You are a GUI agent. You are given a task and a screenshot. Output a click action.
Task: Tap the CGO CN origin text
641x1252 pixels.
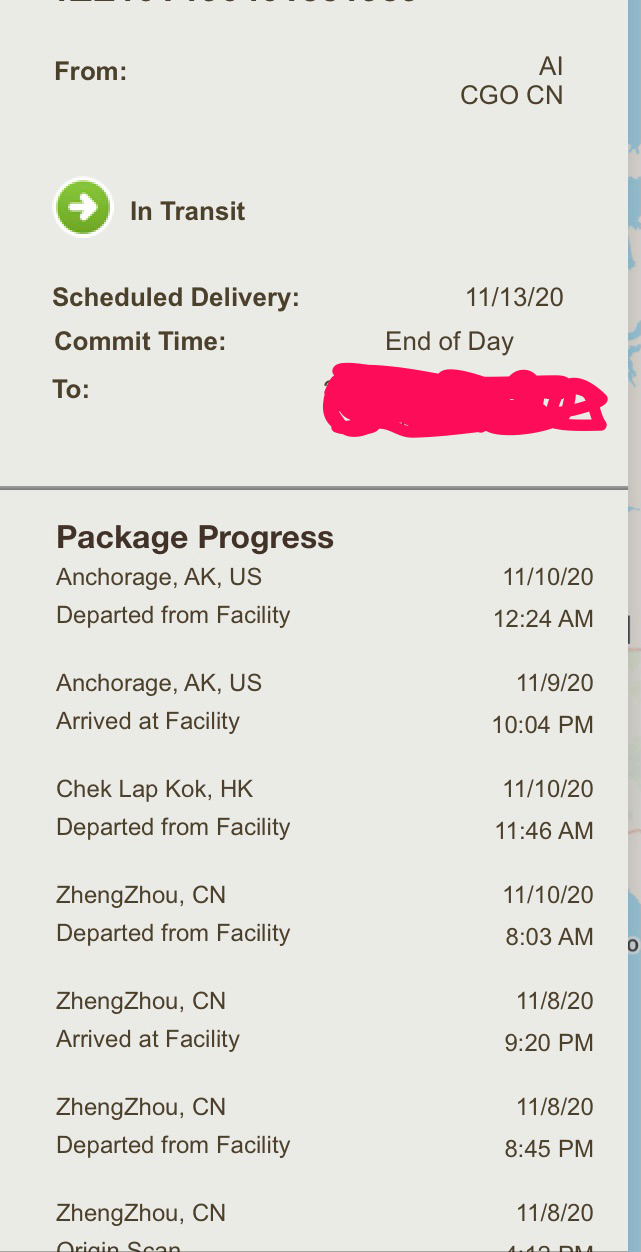click(x=511, y=95)
